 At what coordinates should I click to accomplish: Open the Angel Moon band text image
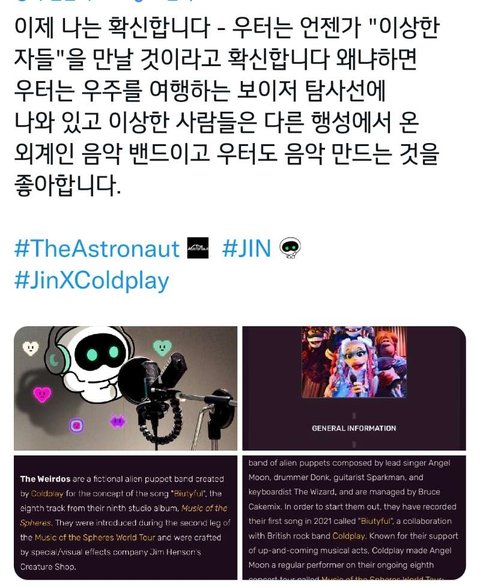(354, 517)
